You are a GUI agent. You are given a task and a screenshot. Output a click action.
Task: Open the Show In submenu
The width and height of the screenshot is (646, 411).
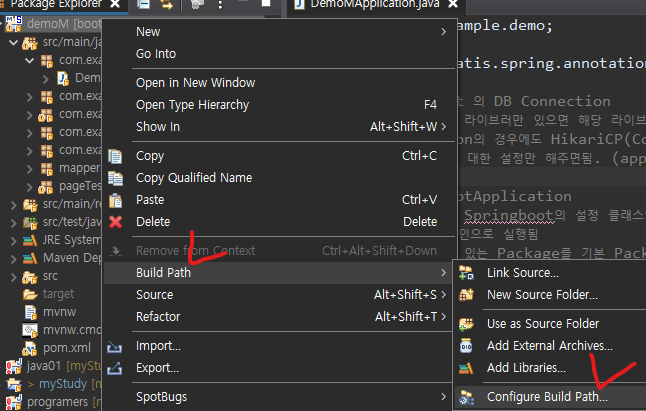click(279, 126)
